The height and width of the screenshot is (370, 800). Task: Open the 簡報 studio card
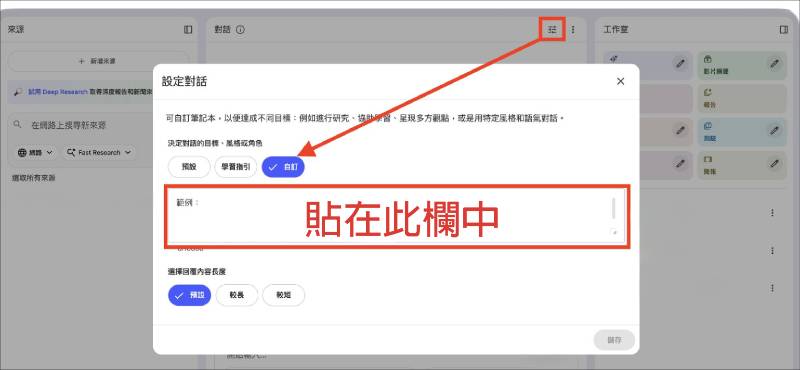click(741, 165)
